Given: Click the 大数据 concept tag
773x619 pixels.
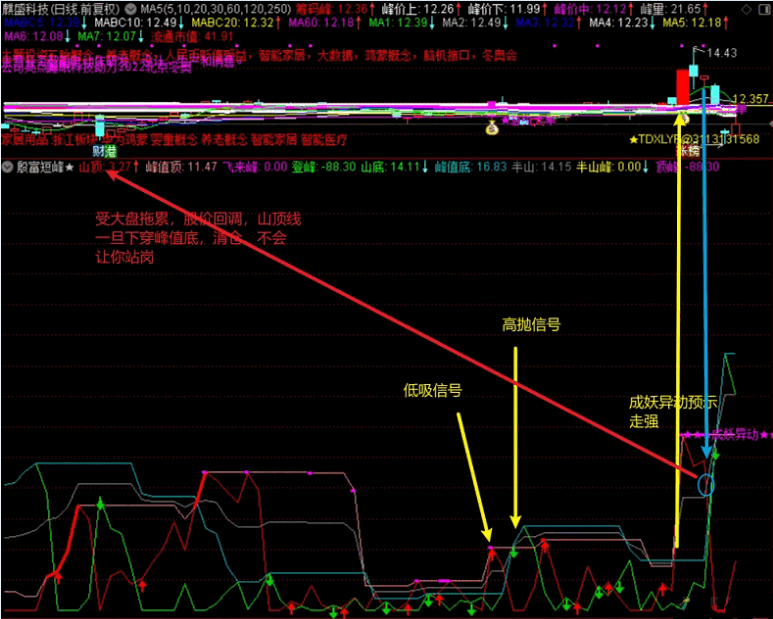Looking at the screenshot, I should tap(335, 55).
